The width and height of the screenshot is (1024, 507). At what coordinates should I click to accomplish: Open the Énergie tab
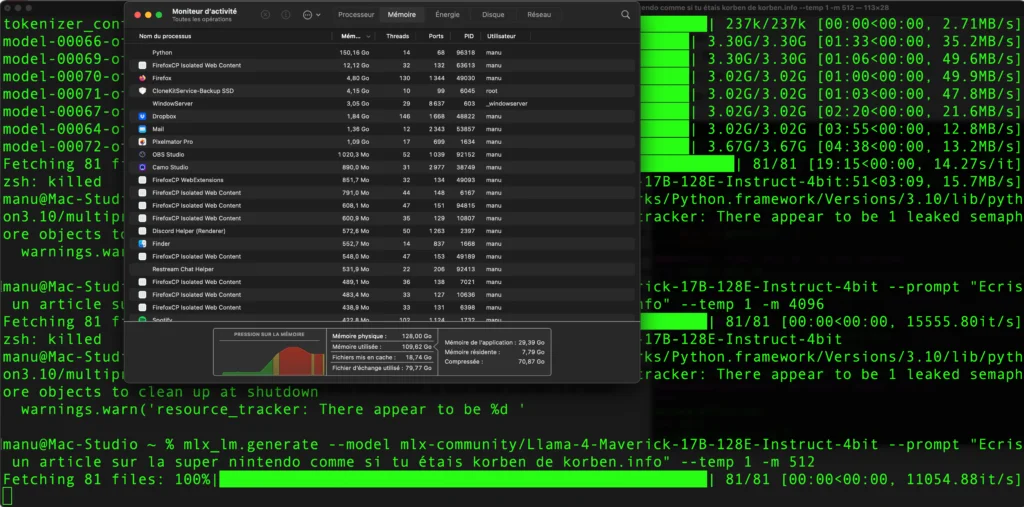coord(447,14)
